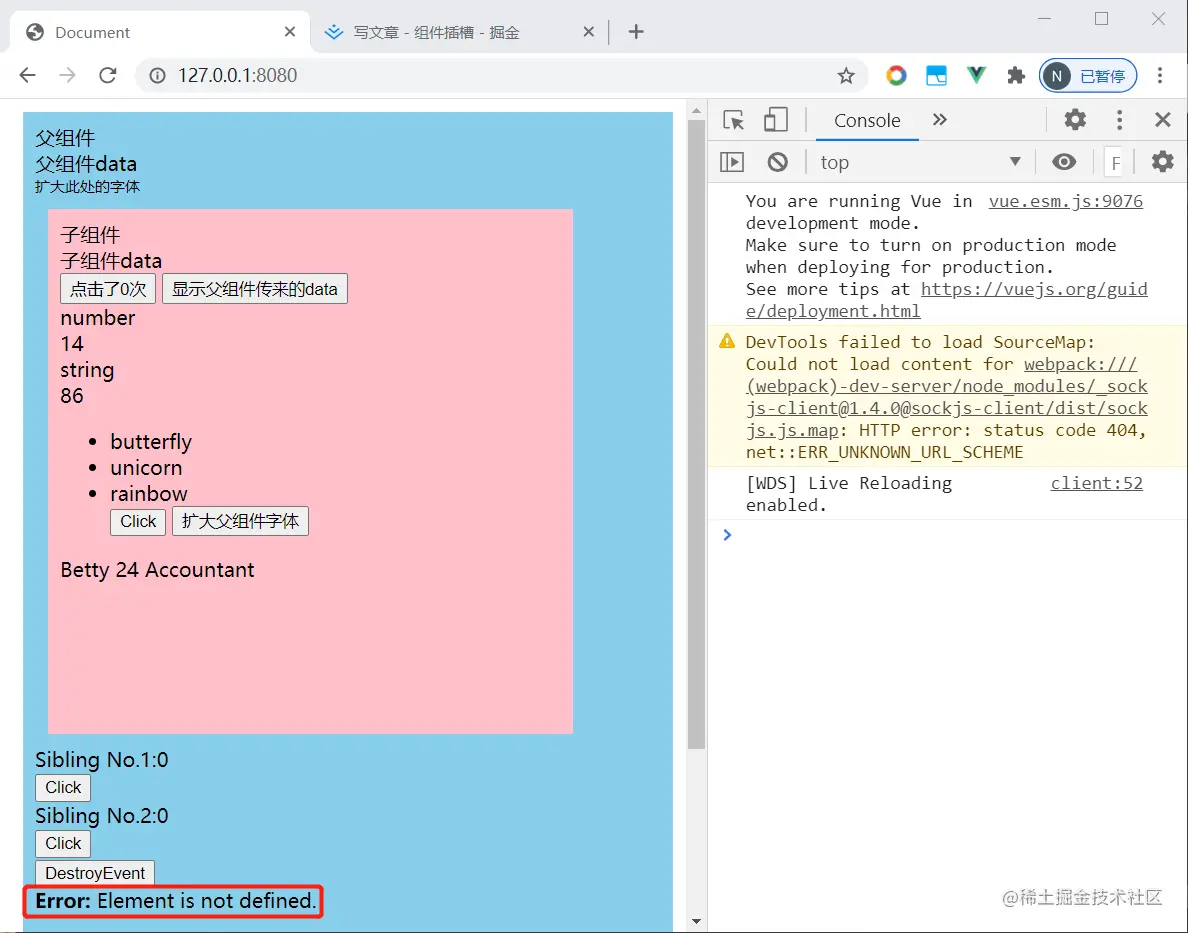Screen dimensions: 1188x933
Task: Select the Betty 24 Accountant text
Action: (x=158, y=570)
